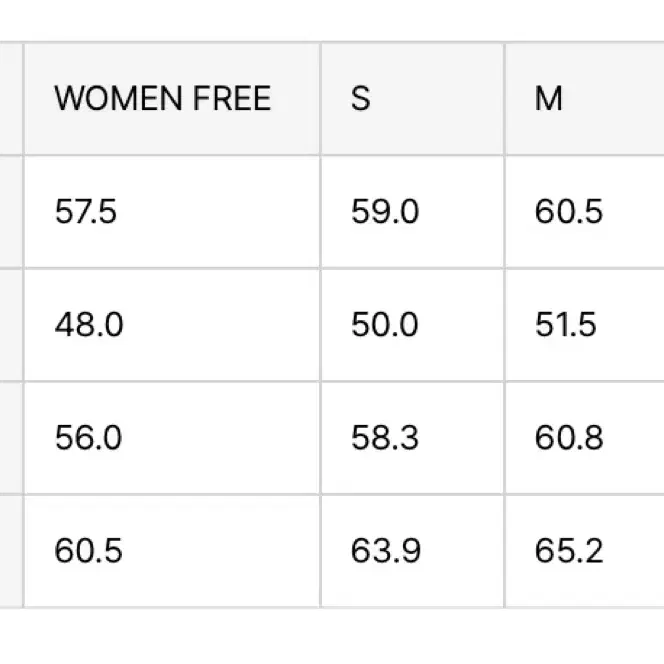The image size is (664, 664).
Task: Select the 60.5 cell in bottom row
Action: tap(172, 551)
